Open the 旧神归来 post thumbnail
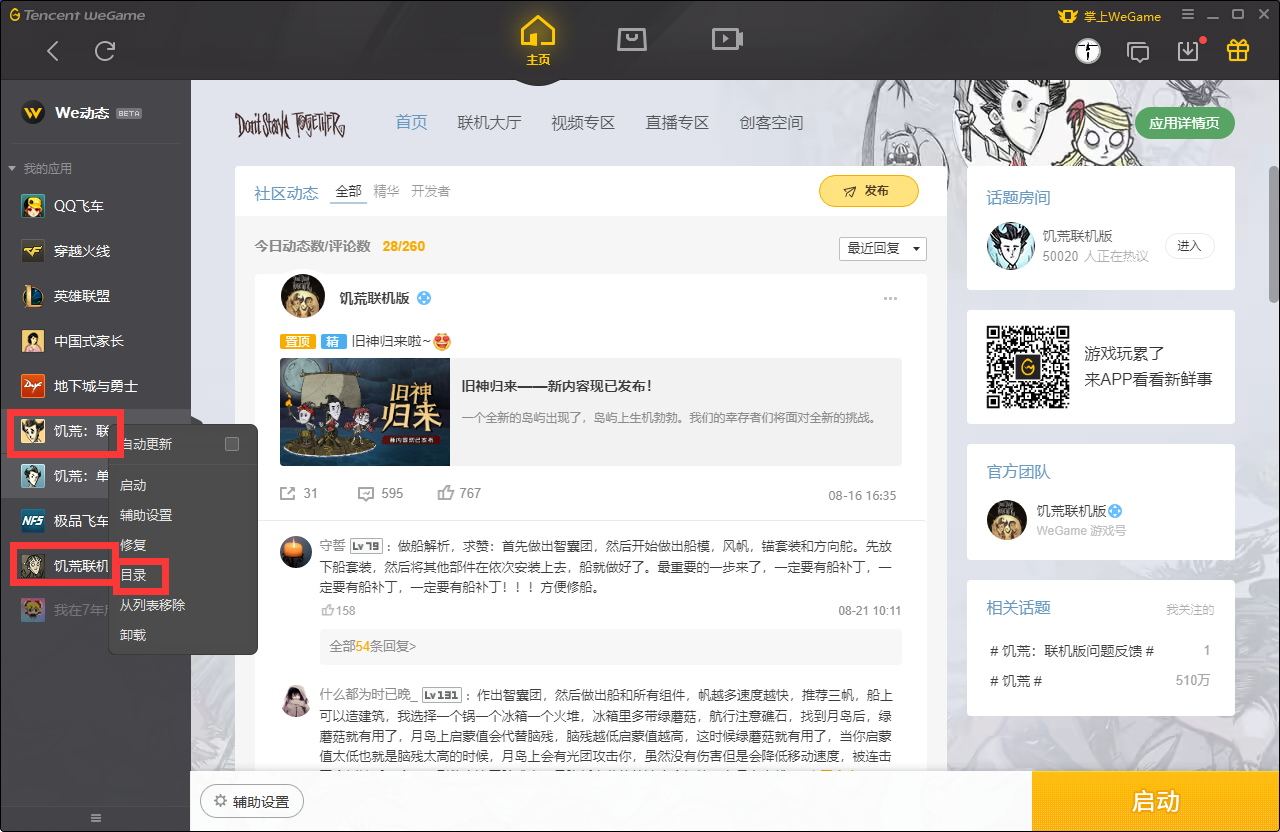The width and height of the screenshot is (1280, 832). coord(365,412)
